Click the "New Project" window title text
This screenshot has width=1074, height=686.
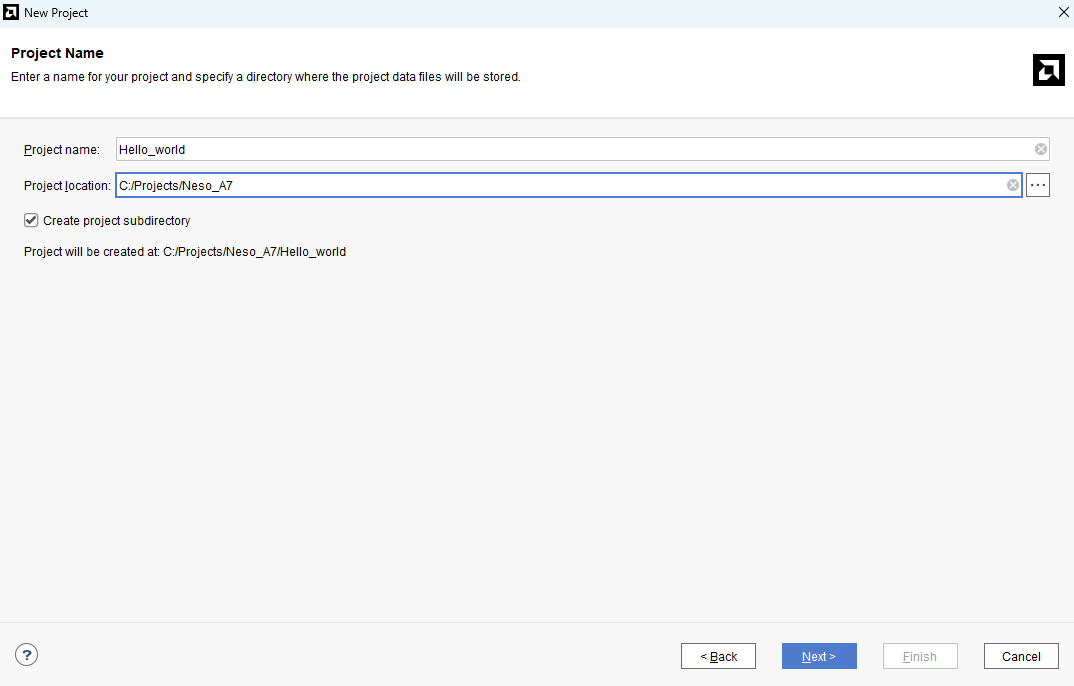pos(56,13)
